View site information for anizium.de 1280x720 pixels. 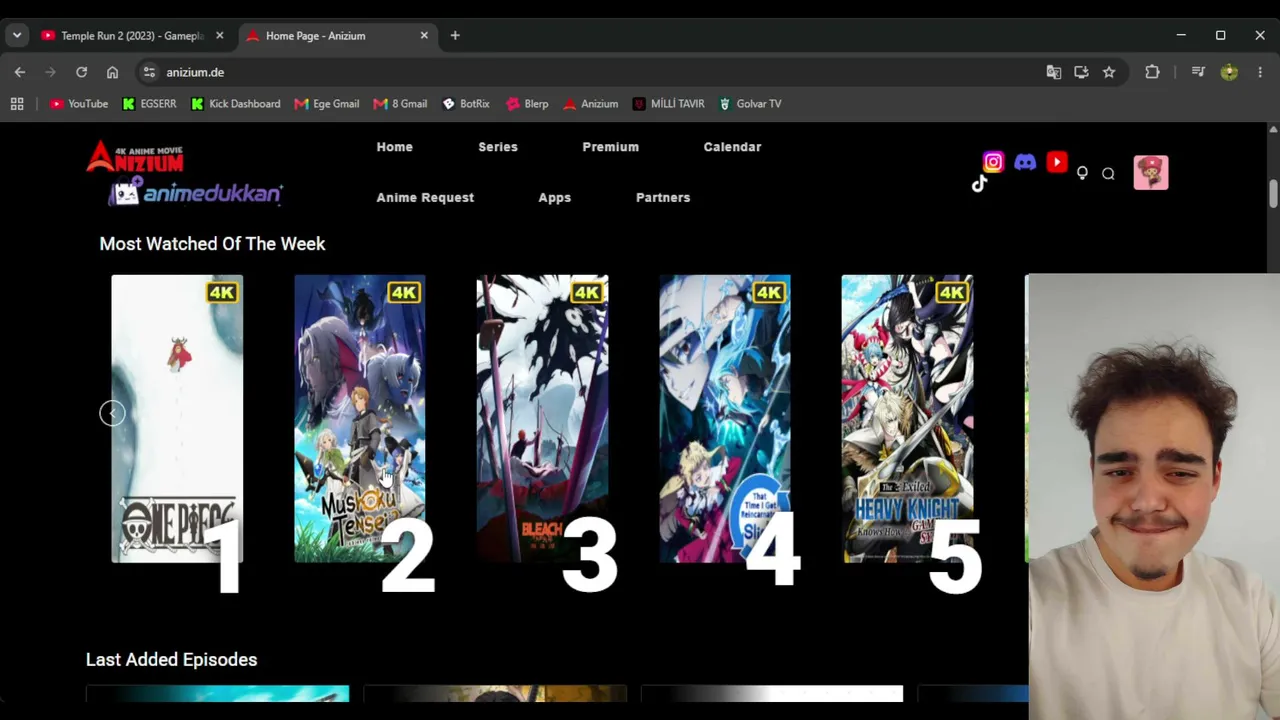pos(149,72)
